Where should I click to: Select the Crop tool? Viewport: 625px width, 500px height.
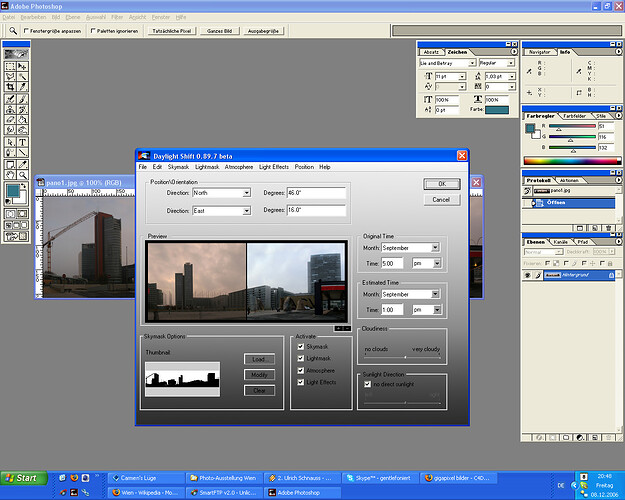point(10,87)
